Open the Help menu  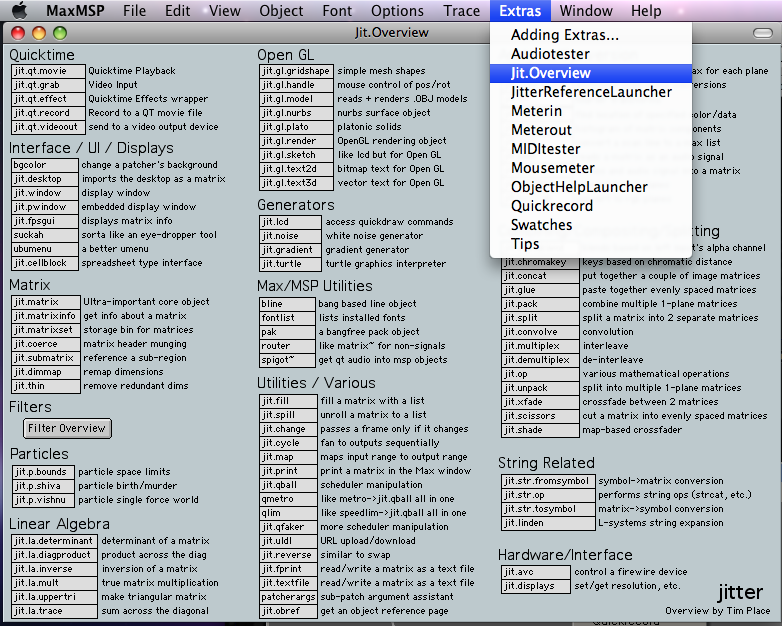646,10
